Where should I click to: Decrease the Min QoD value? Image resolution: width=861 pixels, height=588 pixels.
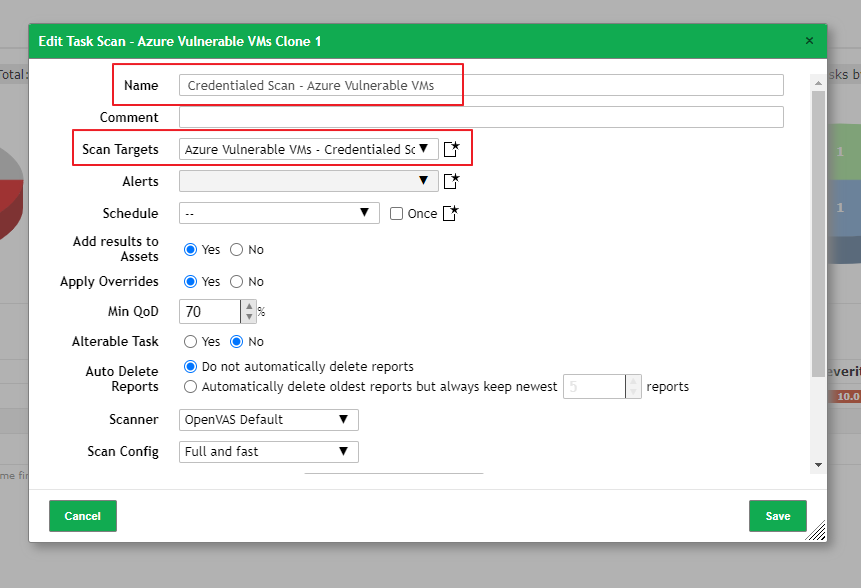[x=249, y=317]
